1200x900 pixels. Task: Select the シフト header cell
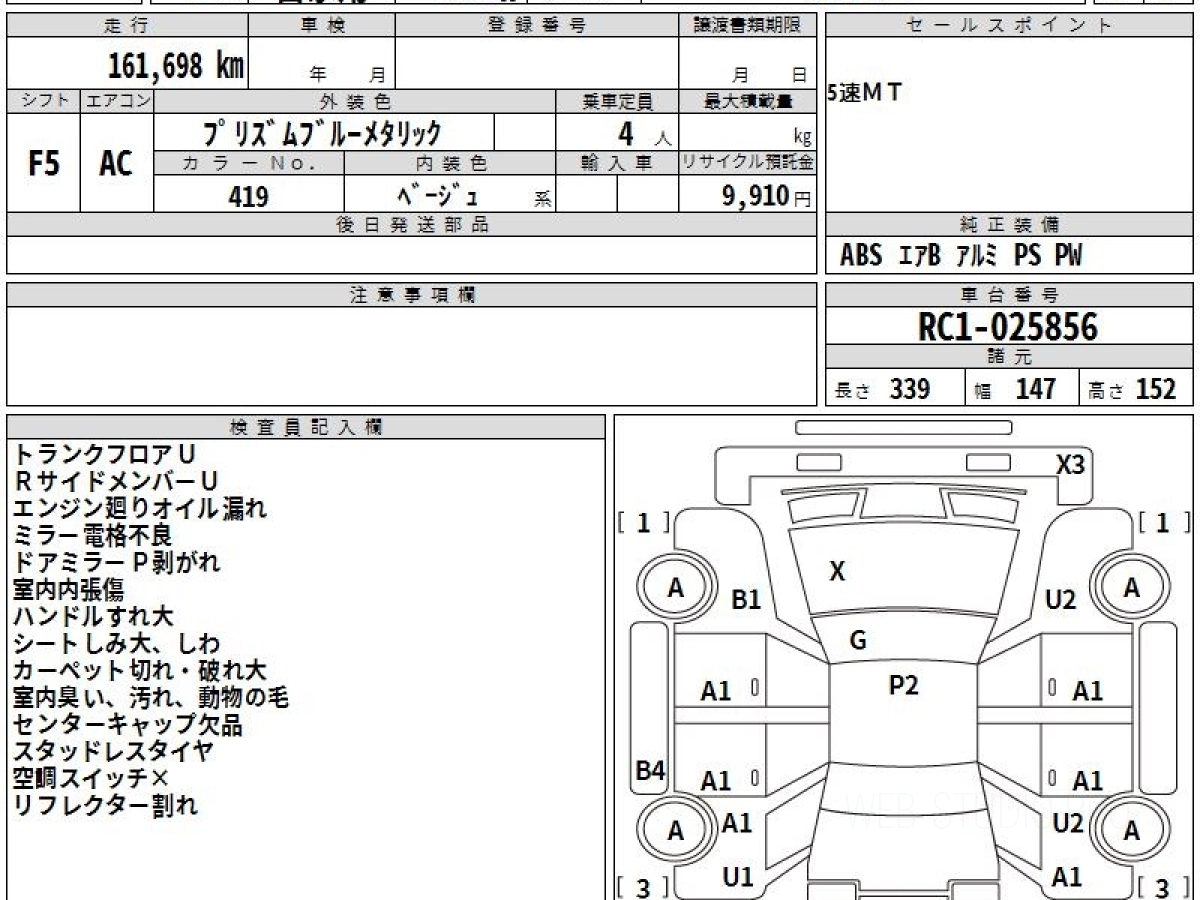[x=44, y=101]
